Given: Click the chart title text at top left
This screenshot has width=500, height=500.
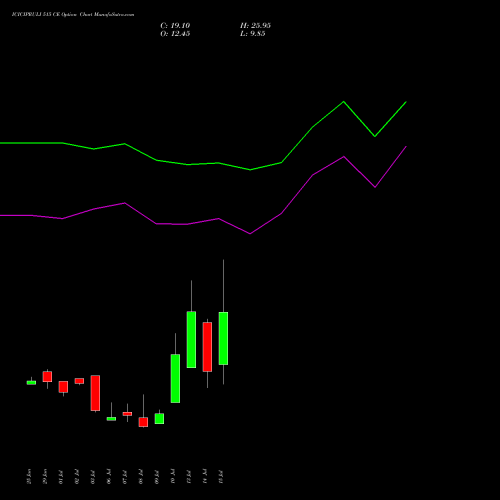Looking at the screenshot, I should [73, 15].
